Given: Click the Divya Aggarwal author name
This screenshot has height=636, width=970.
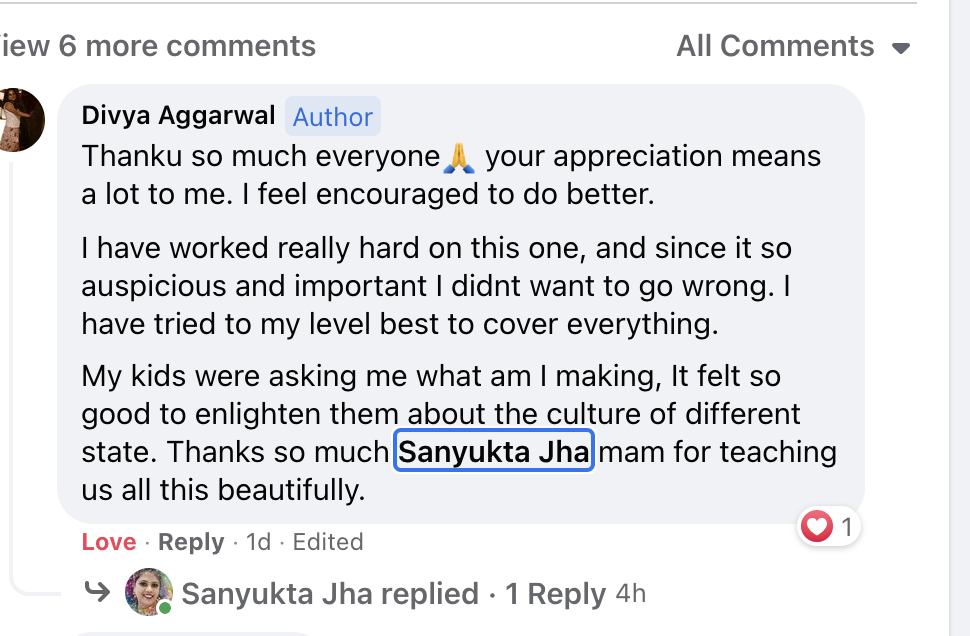Looking at the screenshot, I should (178, 116).
